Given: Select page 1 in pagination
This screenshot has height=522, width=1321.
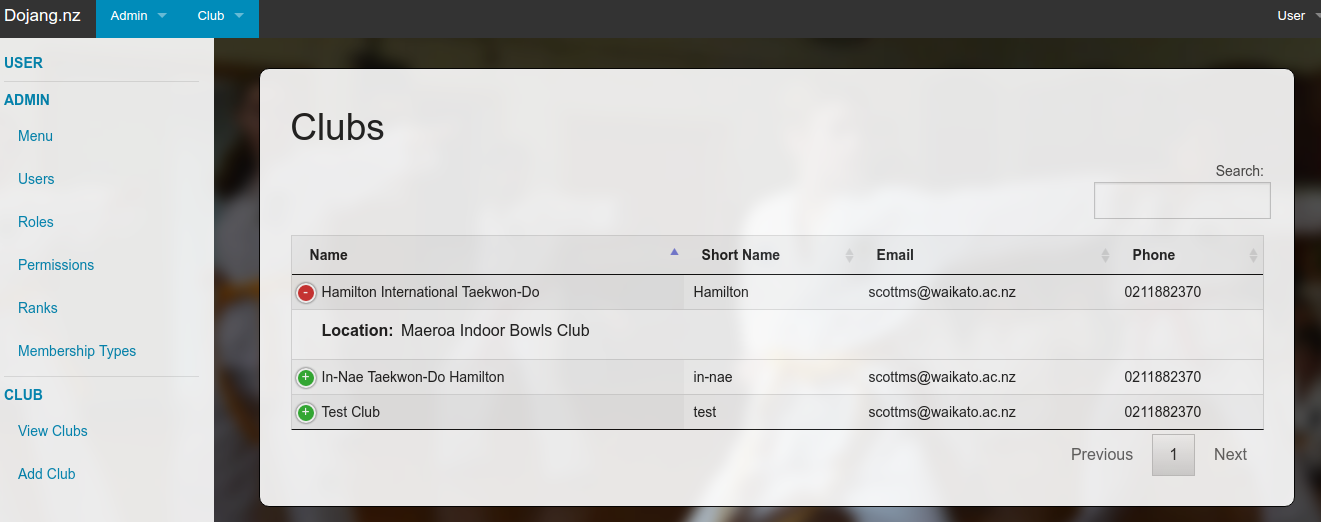Looking at the screenshot, I should pyautogui.click(x=1173, y=454).
